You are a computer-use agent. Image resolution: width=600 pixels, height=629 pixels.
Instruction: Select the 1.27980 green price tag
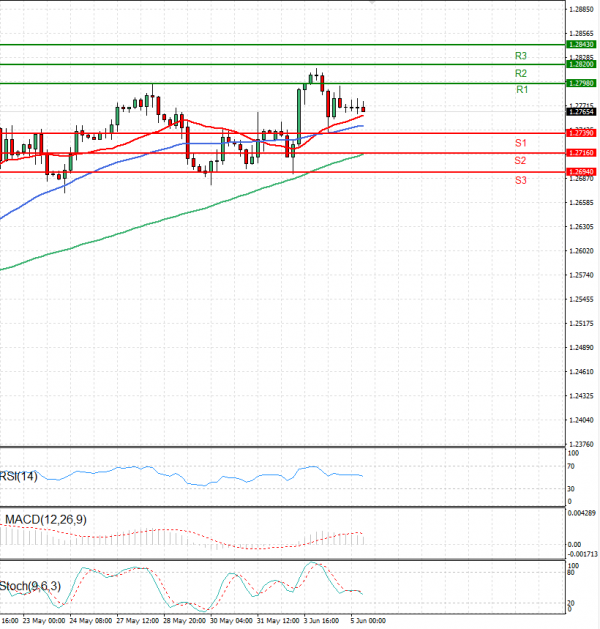(581, 83)
